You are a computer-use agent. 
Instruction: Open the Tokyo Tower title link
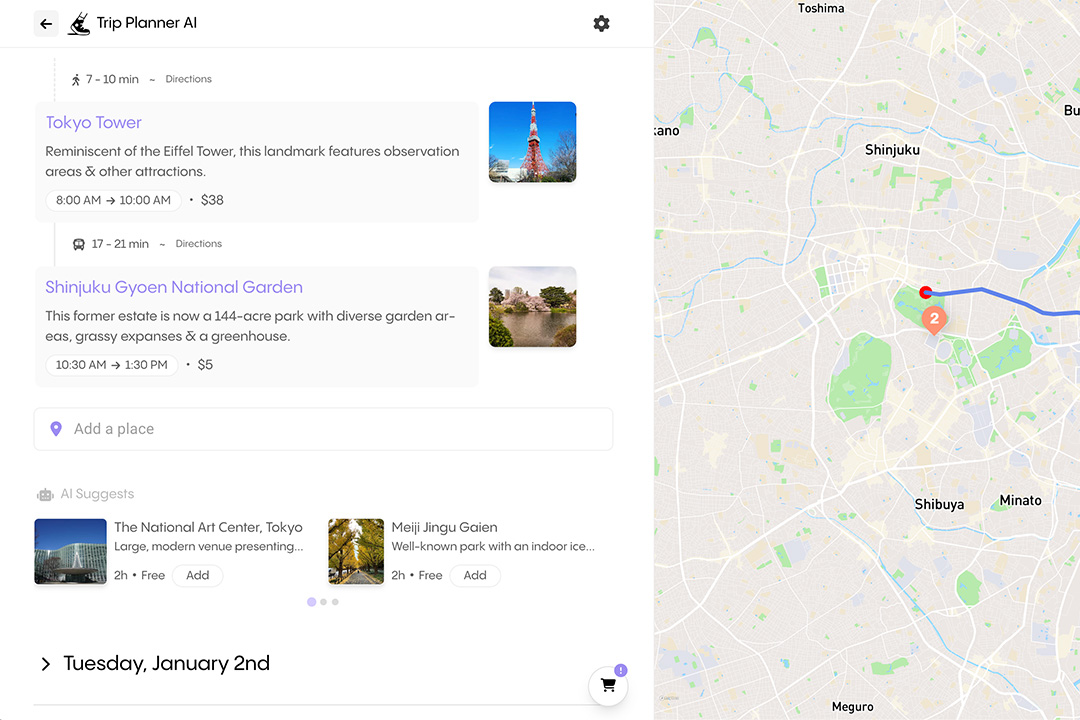[94, 123]
